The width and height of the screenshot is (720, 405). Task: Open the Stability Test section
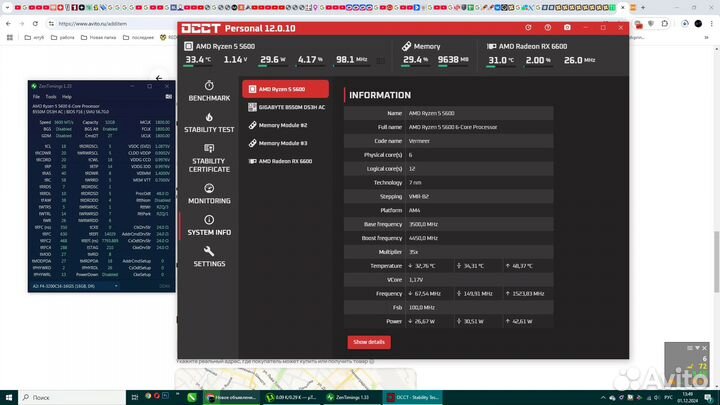tap(209, 123)
